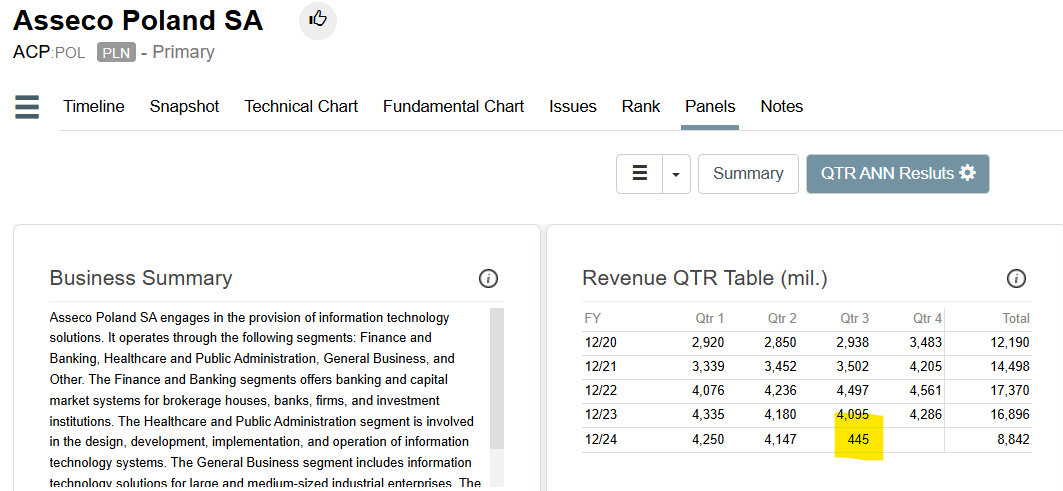The height and width of the screenshot is (491, 1063).
Task: View the Rank tab
Action: [640, 107]
